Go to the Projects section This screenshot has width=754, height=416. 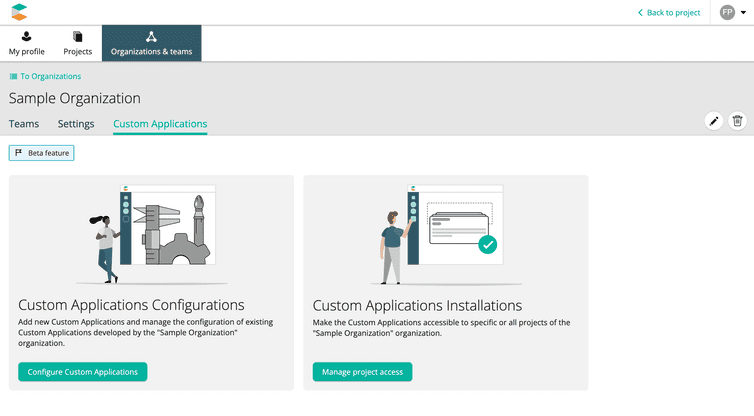click(78, 43)
